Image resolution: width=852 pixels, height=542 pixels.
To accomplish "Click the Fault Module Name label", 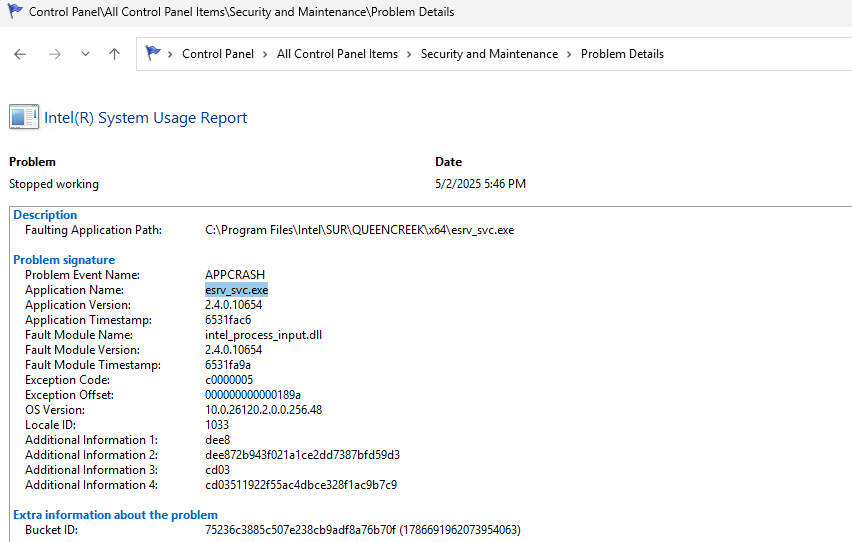I will (79, 335).
